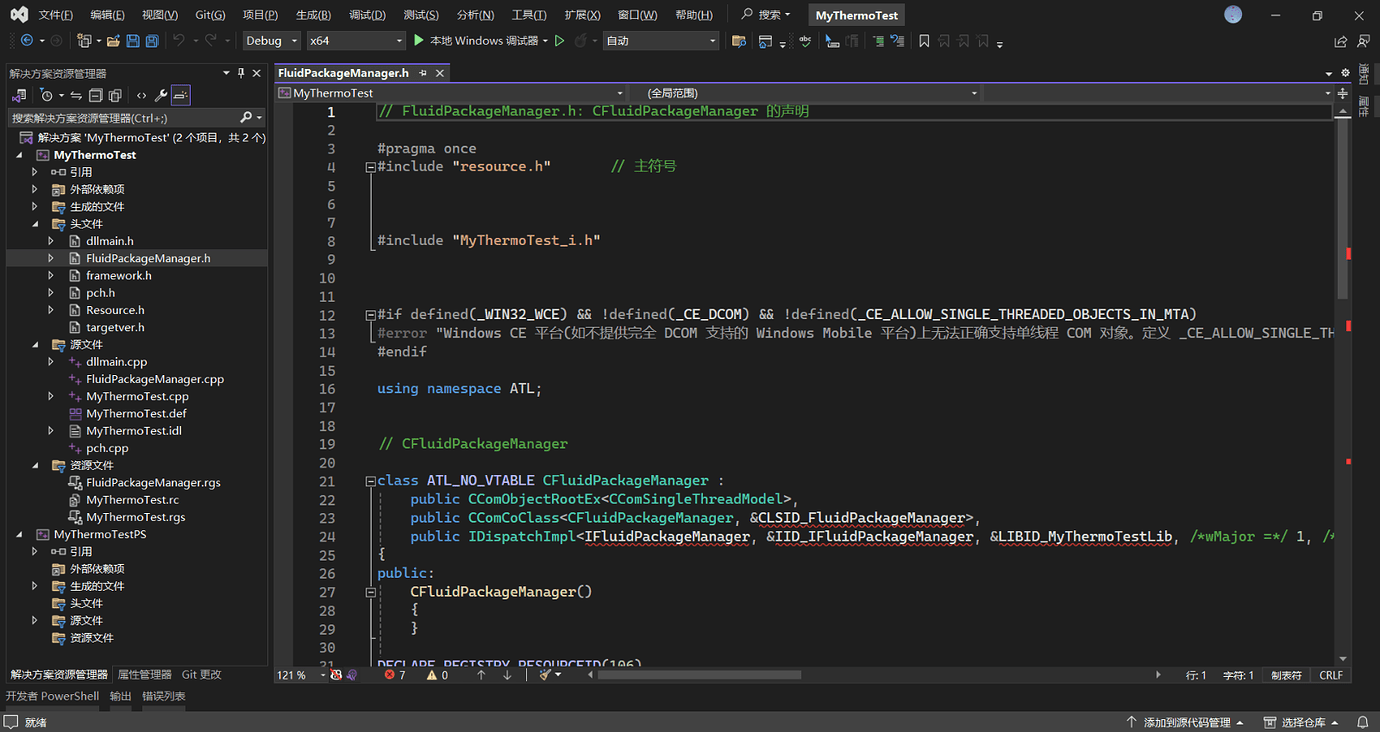The image size is (1380, 732).
Task: Switch to the Git 更改 tab
Action: pyautogui.click(x=201, y=675)
